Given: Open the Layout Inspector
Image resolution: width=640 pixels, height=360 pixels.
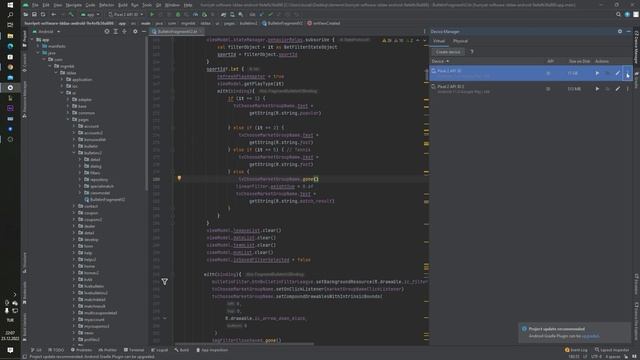Looking at the screenshot, I should [612, 350].
